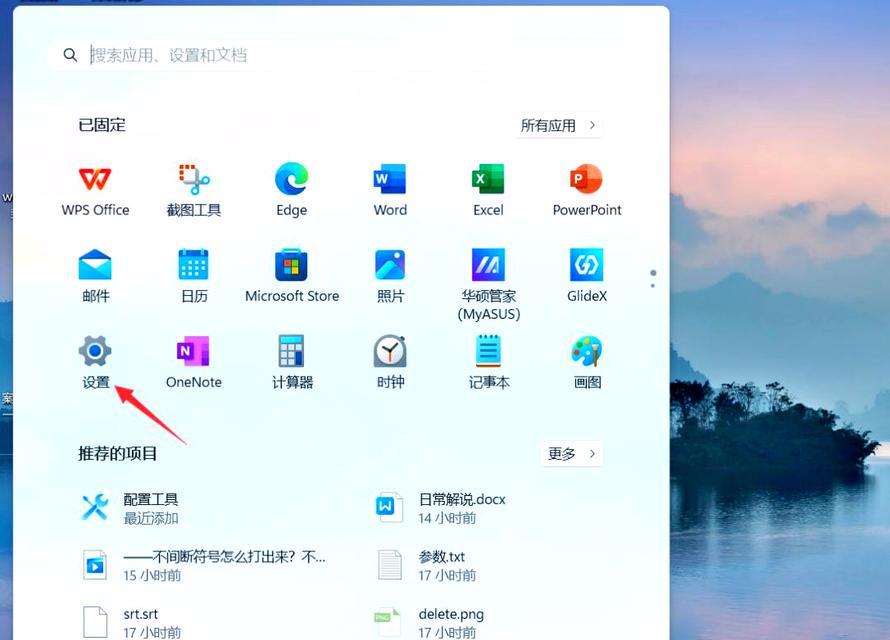Open the Calendar (日历) app
This screenshot has height=640, width=890.
point(194,277)
